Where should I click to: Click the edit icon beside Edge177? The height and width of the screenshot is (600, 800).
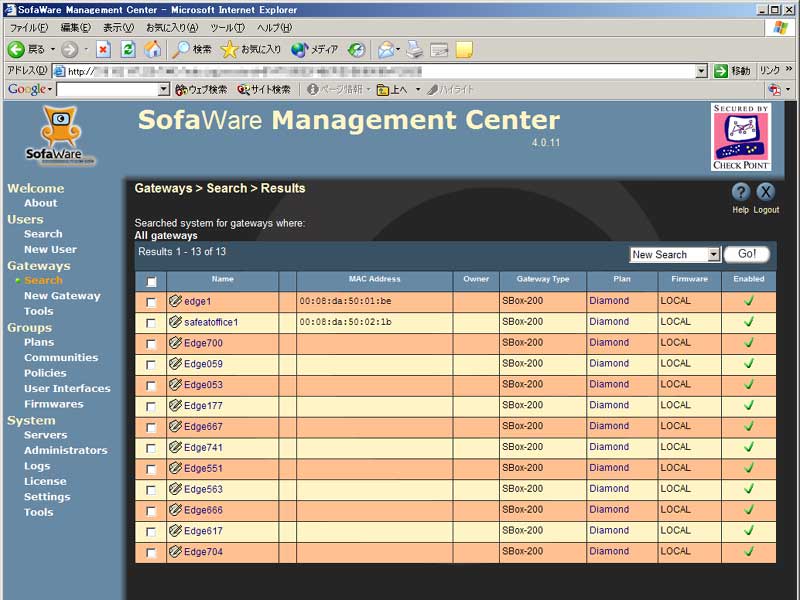click(x=175, y=406)
